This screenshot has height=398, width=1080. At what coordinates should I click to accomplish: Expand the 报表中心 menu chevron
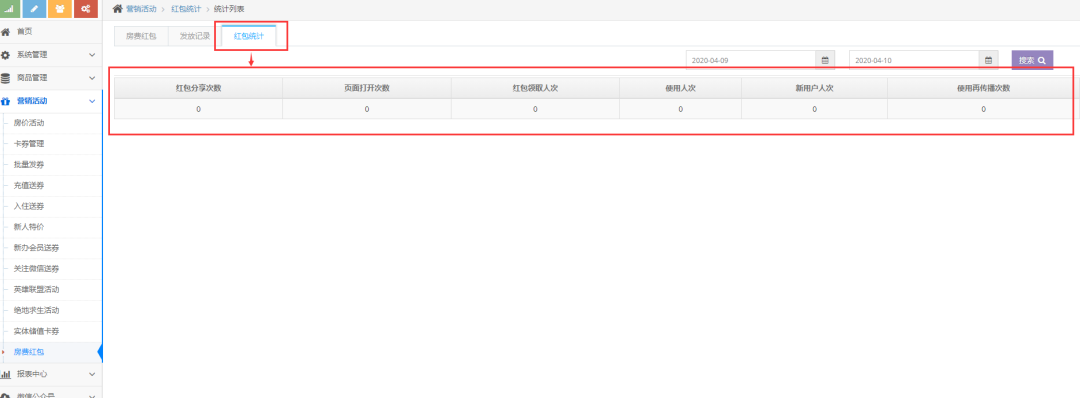click(92, 375)
